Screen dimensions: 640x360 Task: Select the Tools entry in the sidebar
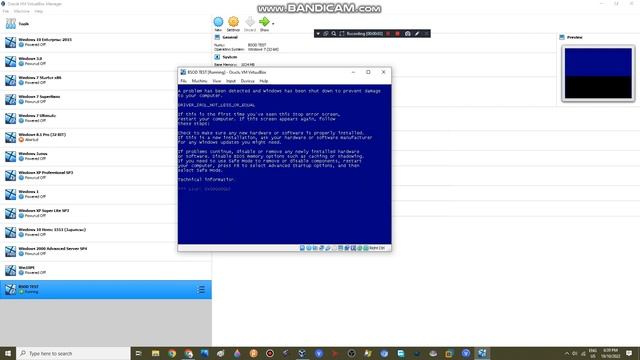(106, 24)
